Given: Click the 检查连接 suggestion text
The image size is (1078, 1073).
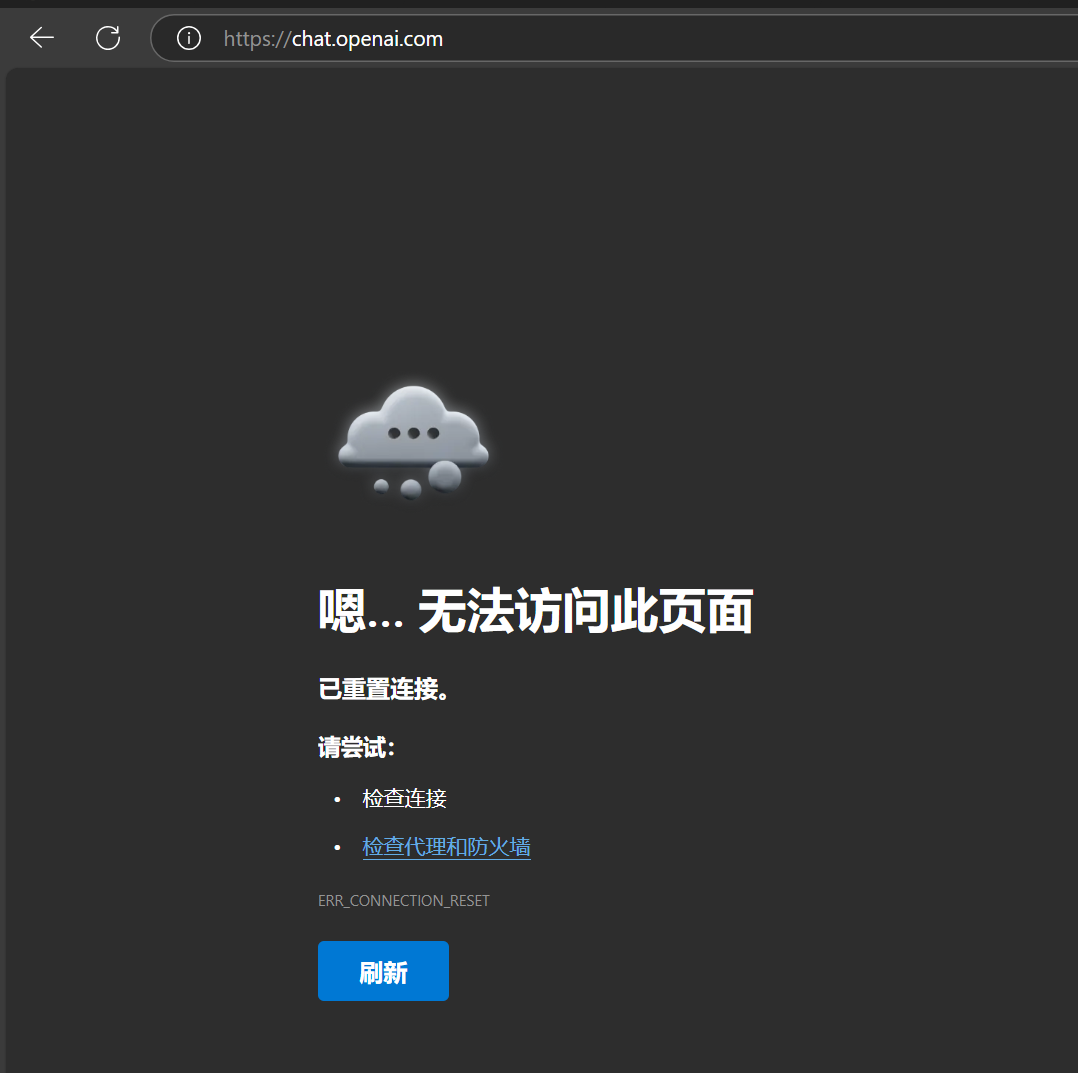Looking at the screenshot, I should [x=404, y=799].
